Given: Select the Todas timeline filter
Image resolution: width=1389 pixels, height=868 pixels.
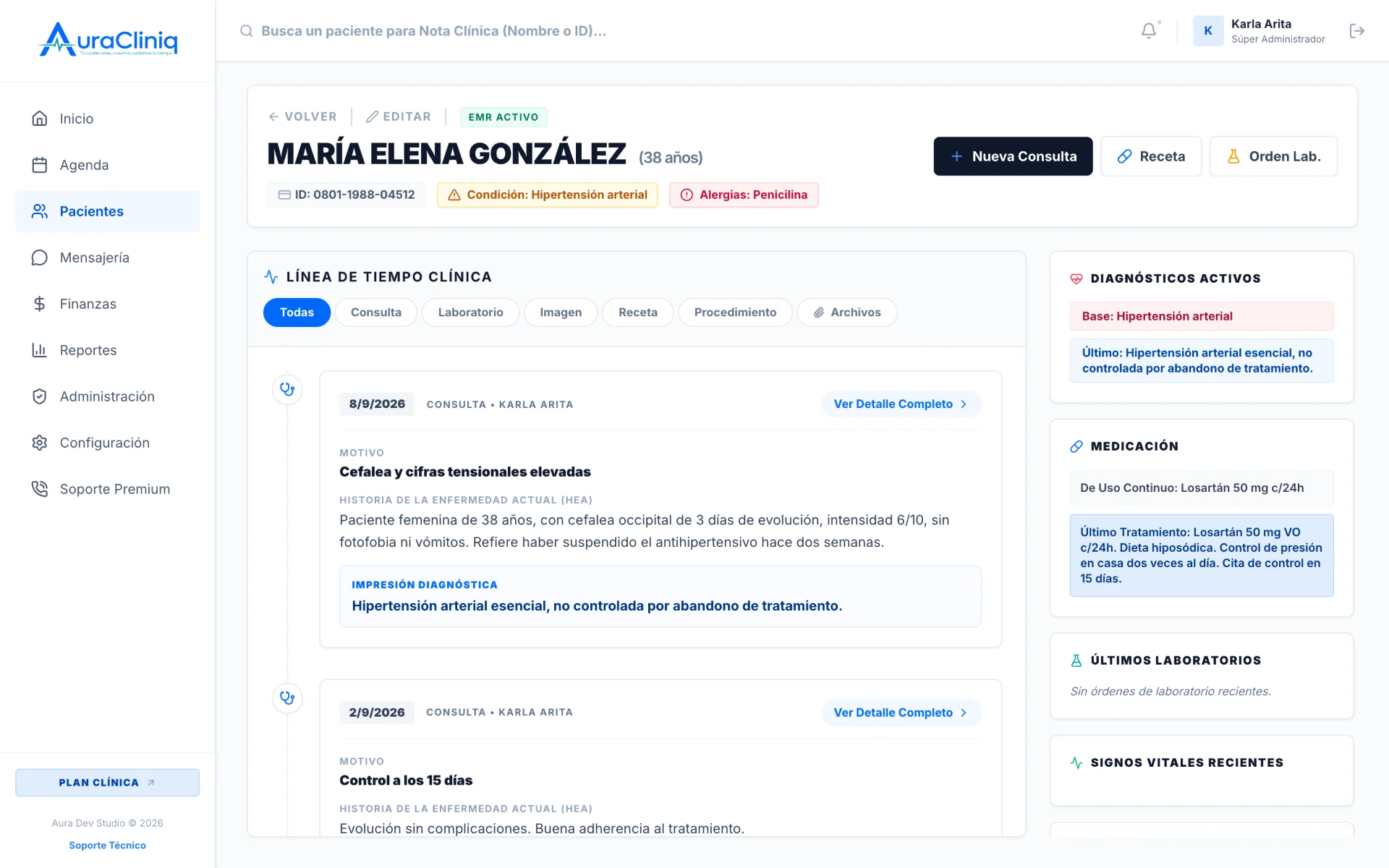Looking at the screenshot, I should click(x=297, y=312).
